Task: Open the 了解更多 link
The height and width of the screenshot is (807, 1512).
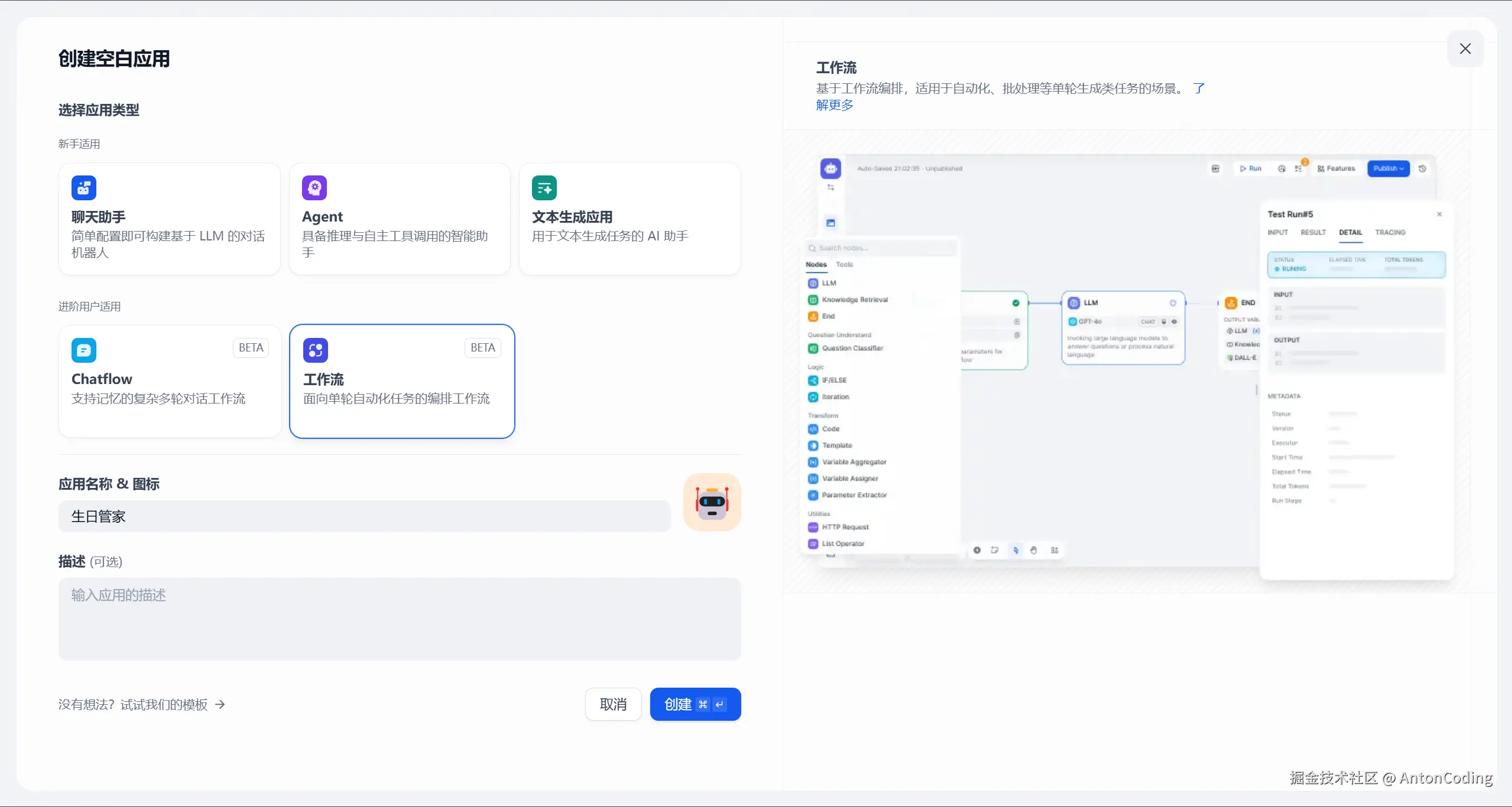Action: (835, 105)
